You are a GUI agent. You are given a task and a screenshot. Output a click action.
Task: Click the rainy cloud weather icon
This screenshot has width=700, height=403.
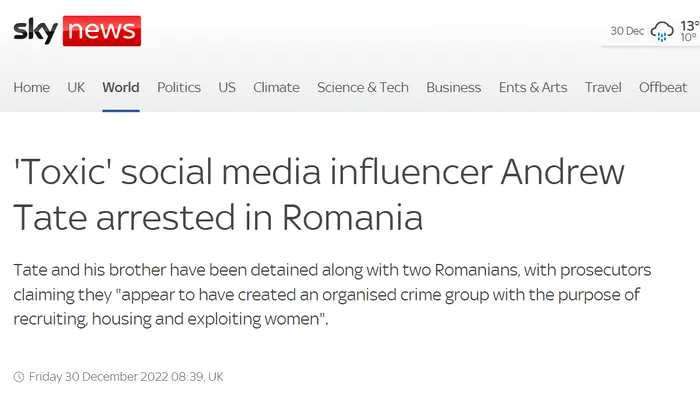662,31
